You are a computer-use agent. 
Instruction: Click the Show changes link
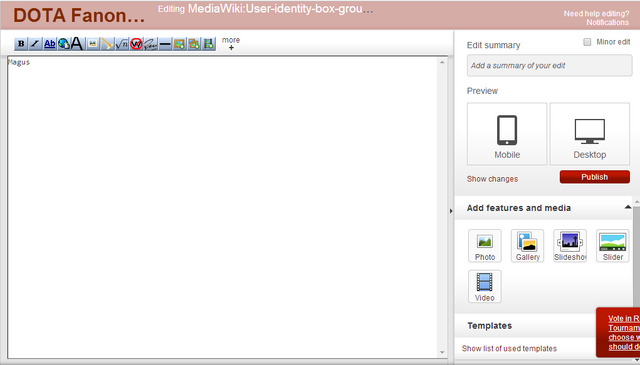tap(492, 179)
